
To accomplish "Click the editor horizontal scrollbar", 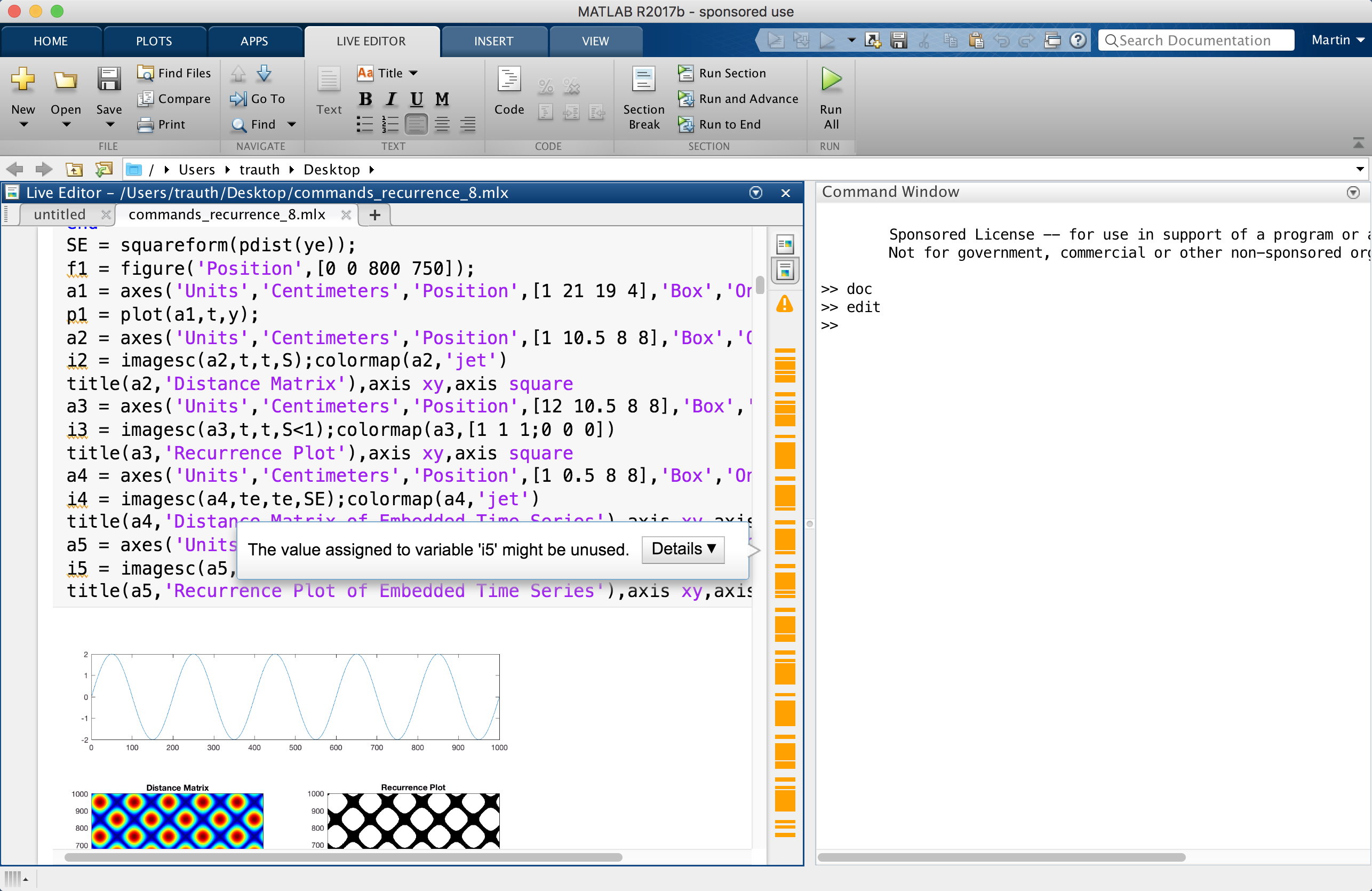I will coord(343,857).
